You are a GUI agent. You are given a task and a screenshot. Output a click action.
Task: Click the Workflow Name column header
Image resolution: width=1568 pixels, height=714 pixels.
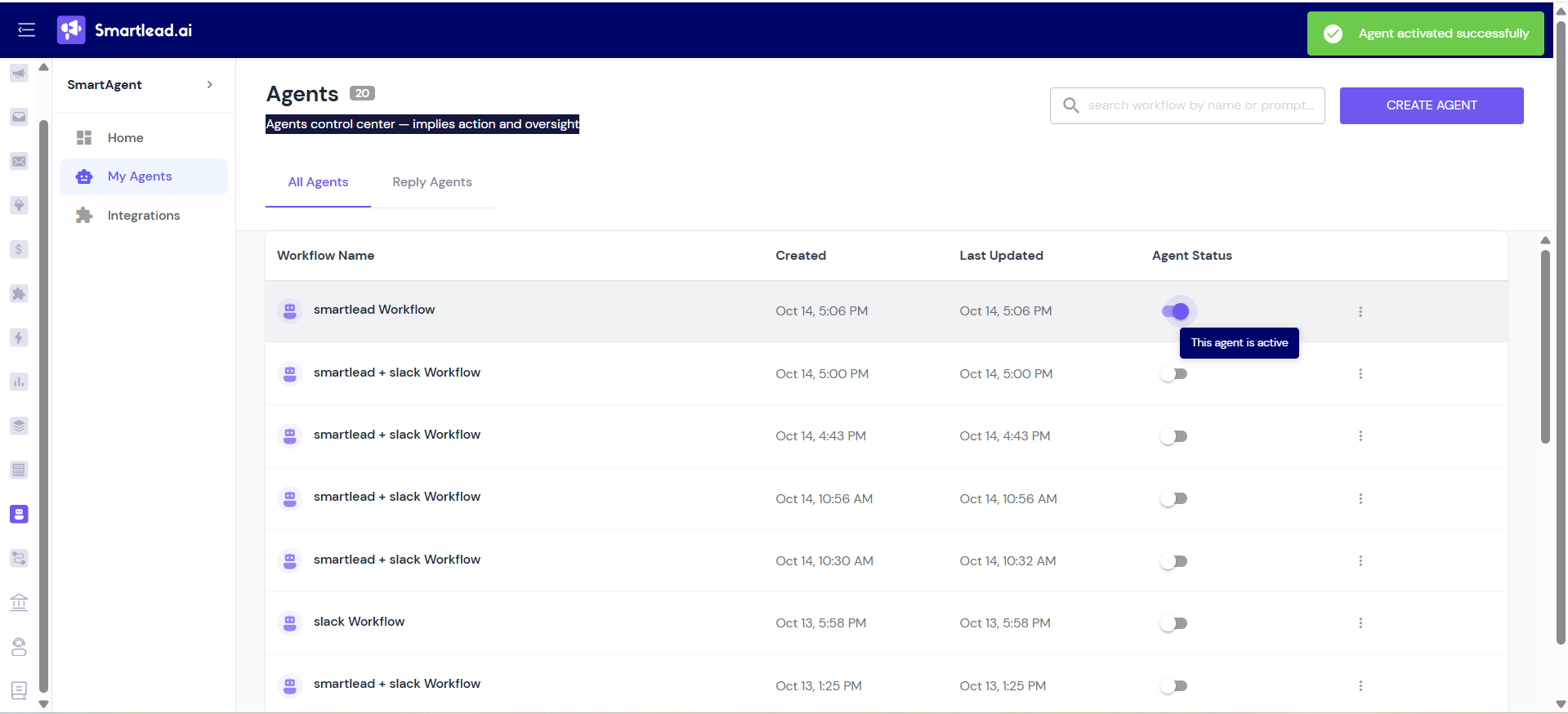pyautogui.click(x=325, y=256)
